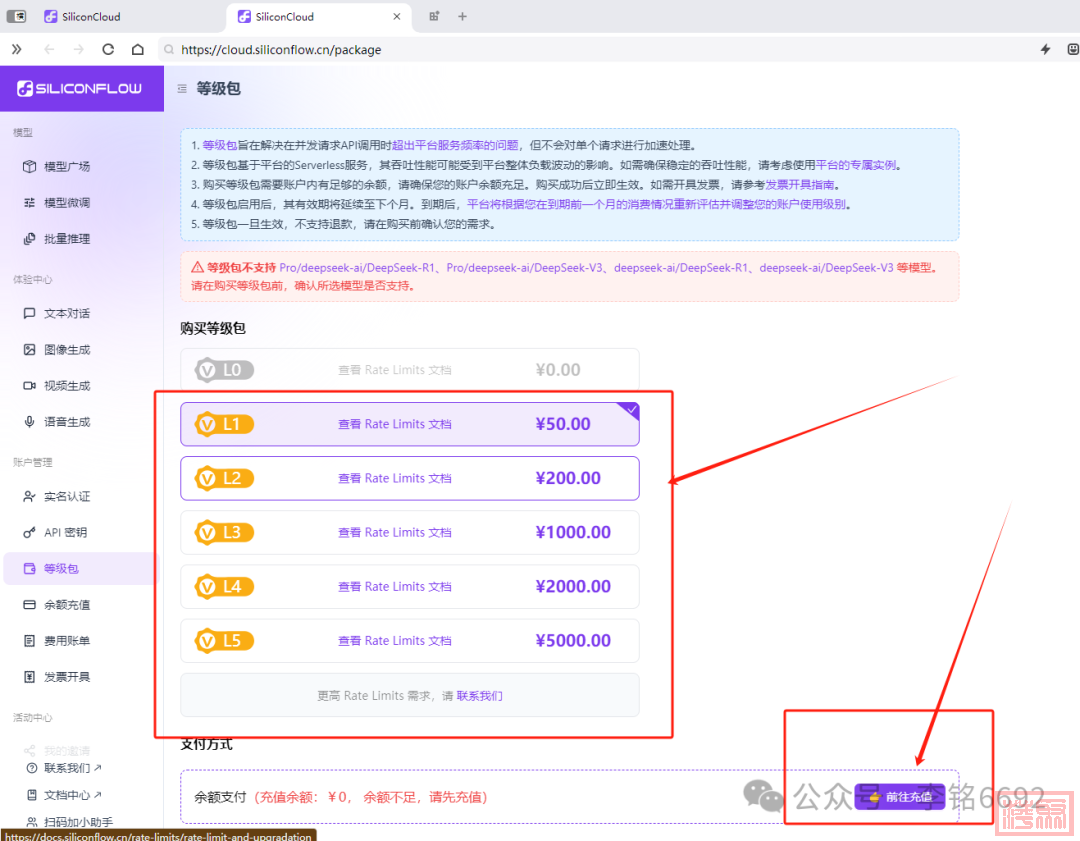Open Rate Limits 文档 link for L3
The width and height of the screenshot is (1080, 841).
point(394,532)
